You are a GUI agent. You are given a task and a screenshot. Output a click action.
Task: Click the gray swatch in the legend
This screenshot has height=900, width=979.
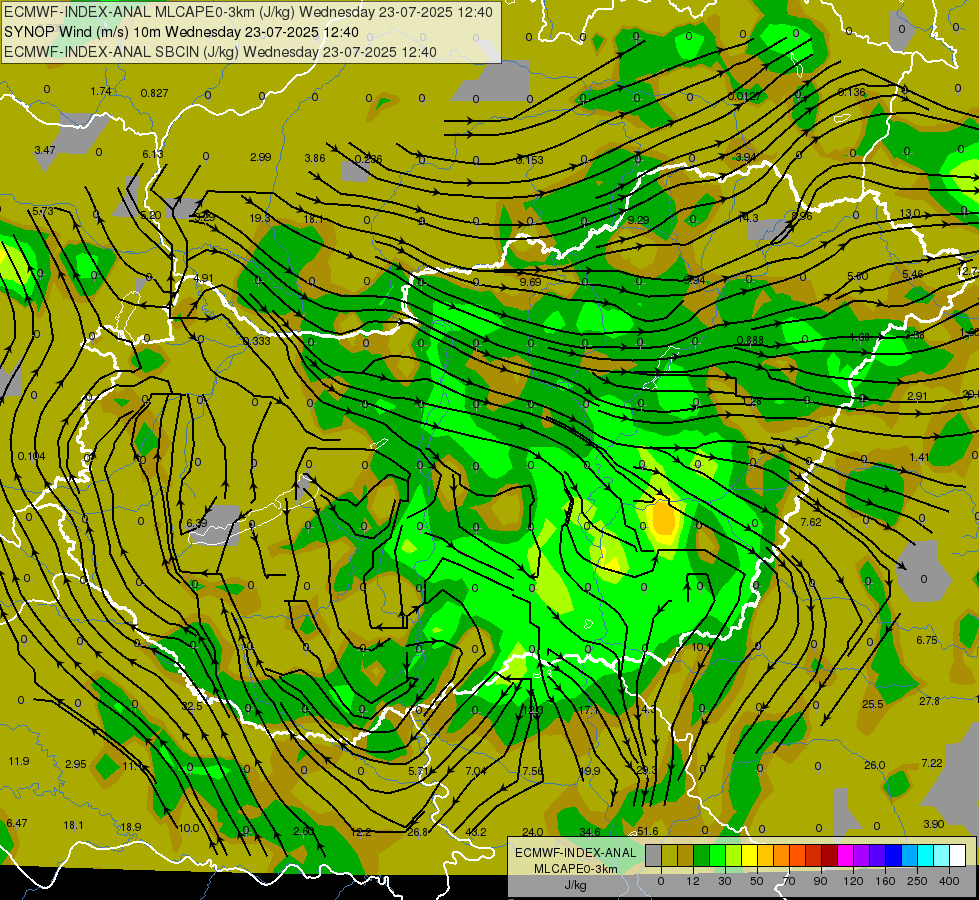[653, 855]
